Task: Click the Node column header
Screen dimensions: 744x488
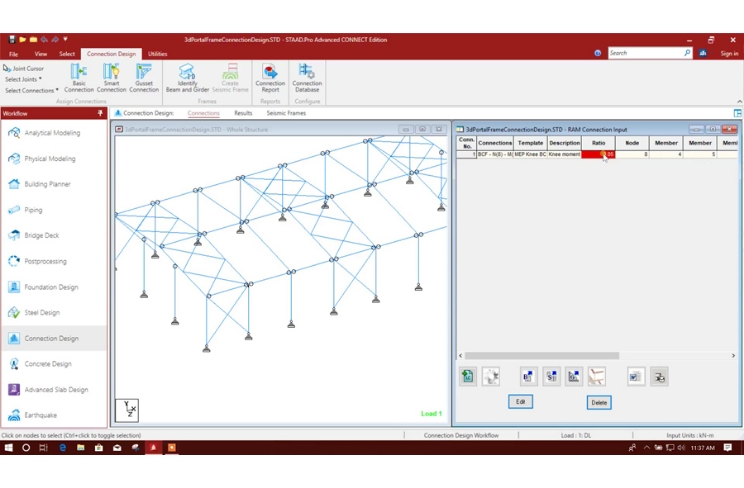Action: 632,143
